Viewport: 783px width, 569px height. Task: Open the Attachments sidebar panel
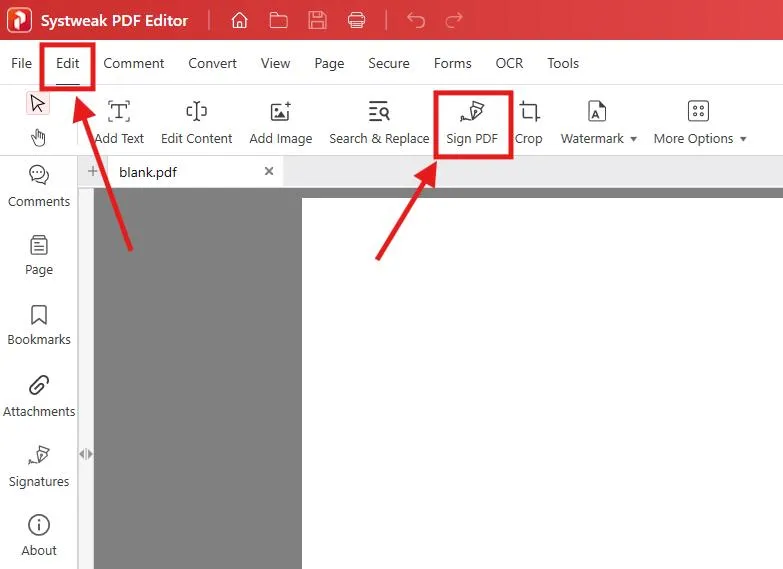[39, 396]
